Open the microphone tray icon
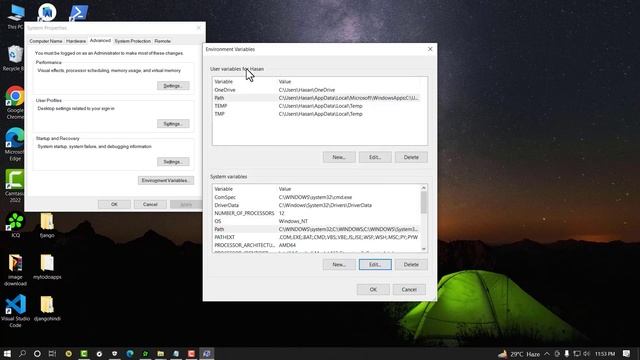Screen dimensions: 640x360 [567, 353]
